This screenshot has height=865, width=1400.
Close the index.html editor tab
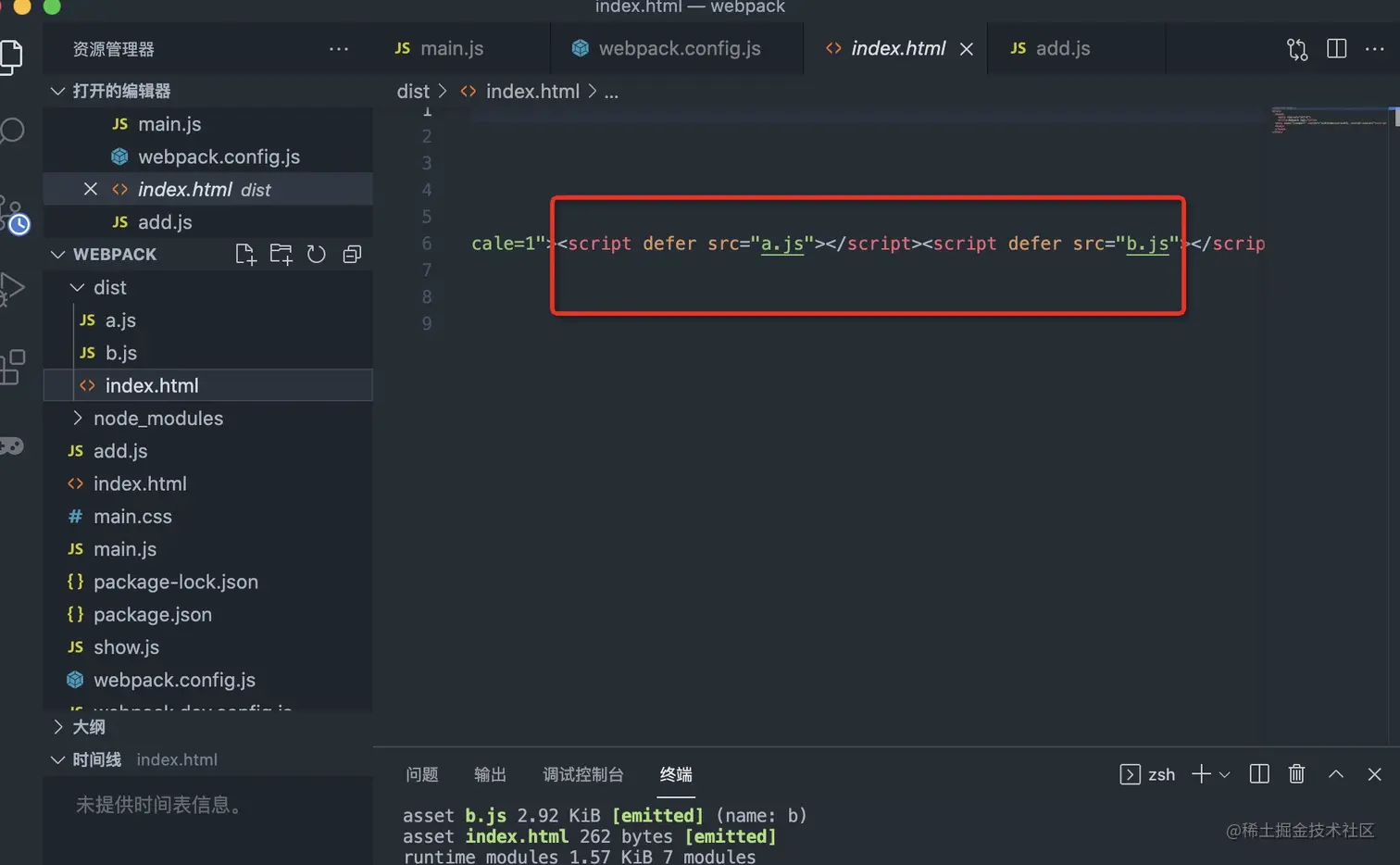(x=967, y=49)
